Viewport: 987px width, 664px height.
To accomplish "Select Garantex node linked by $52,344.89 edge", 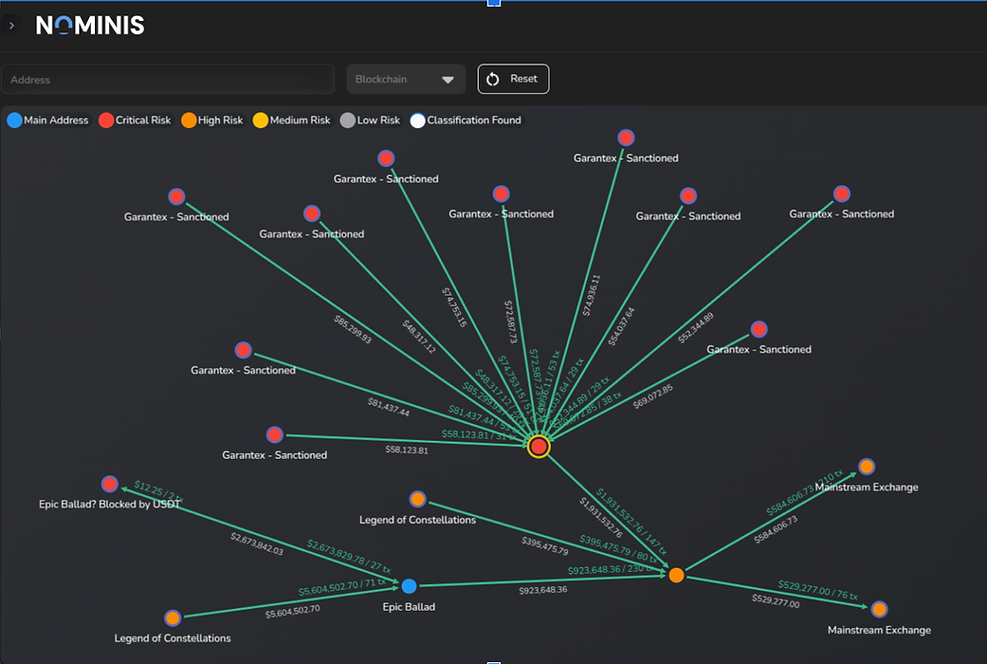I will 842,194.
